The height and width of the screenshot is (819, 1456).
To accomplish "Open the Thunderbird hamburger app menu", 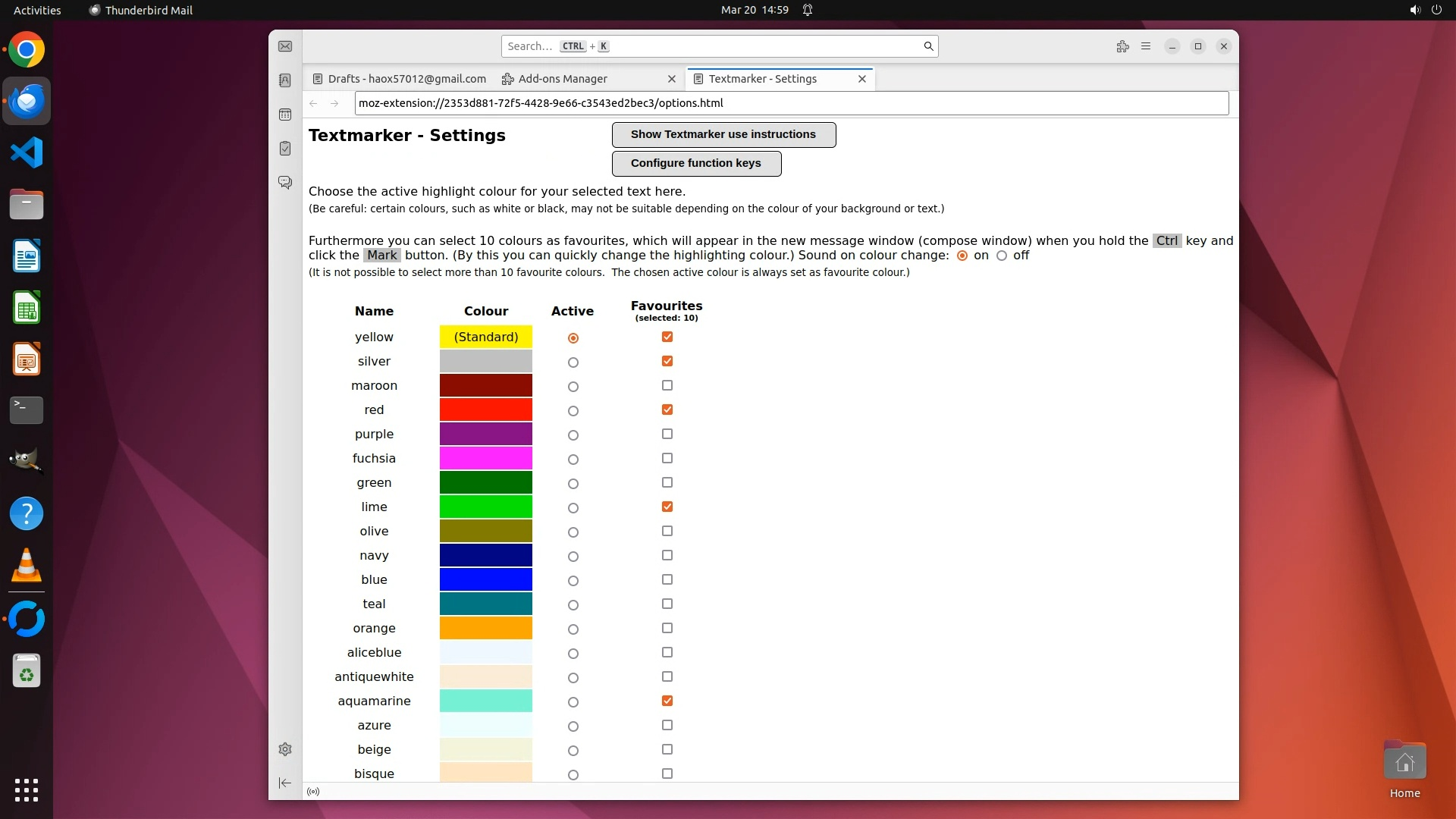I will pos(1146,46).
